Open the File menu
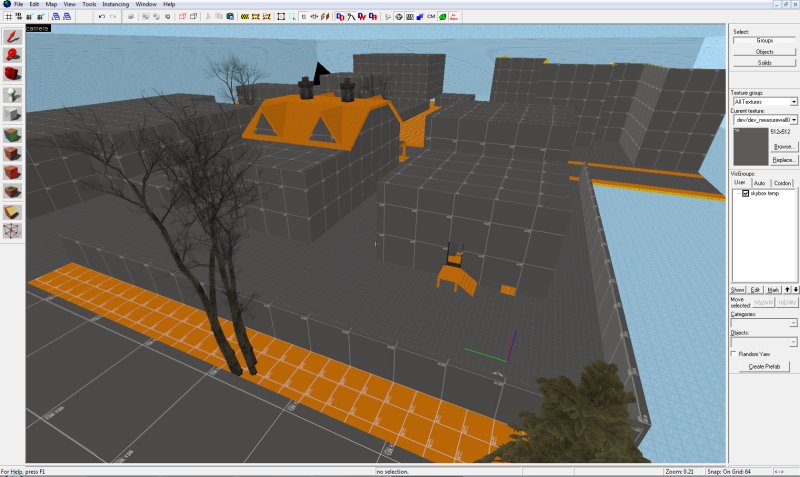Screen dimensions: 800x477 [18, 4]
